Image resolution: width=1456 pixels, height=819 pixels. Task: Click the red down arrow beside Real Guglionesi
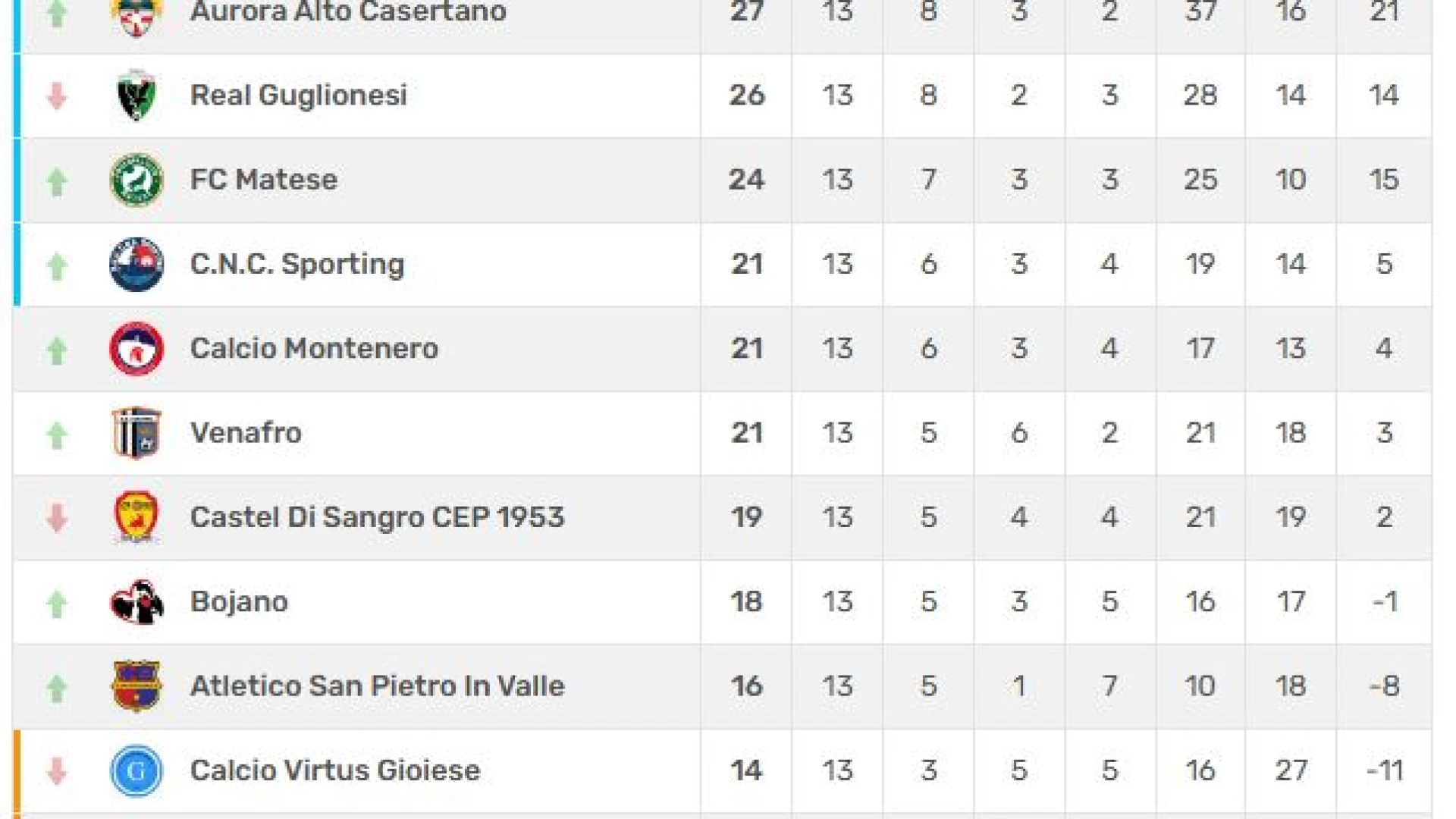tap(57, 96)
